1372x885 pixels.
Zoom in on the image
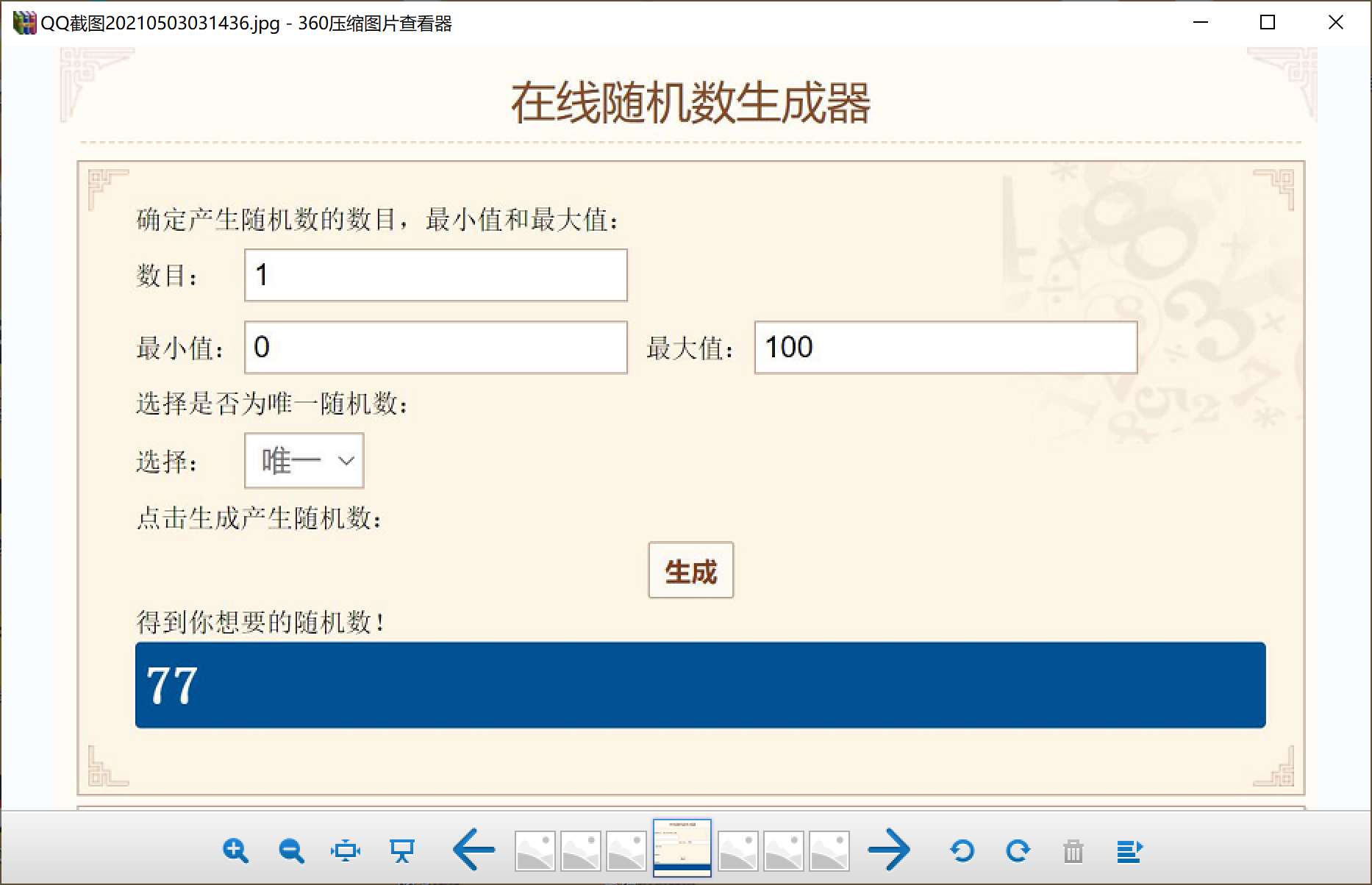[x=235, y=850]
